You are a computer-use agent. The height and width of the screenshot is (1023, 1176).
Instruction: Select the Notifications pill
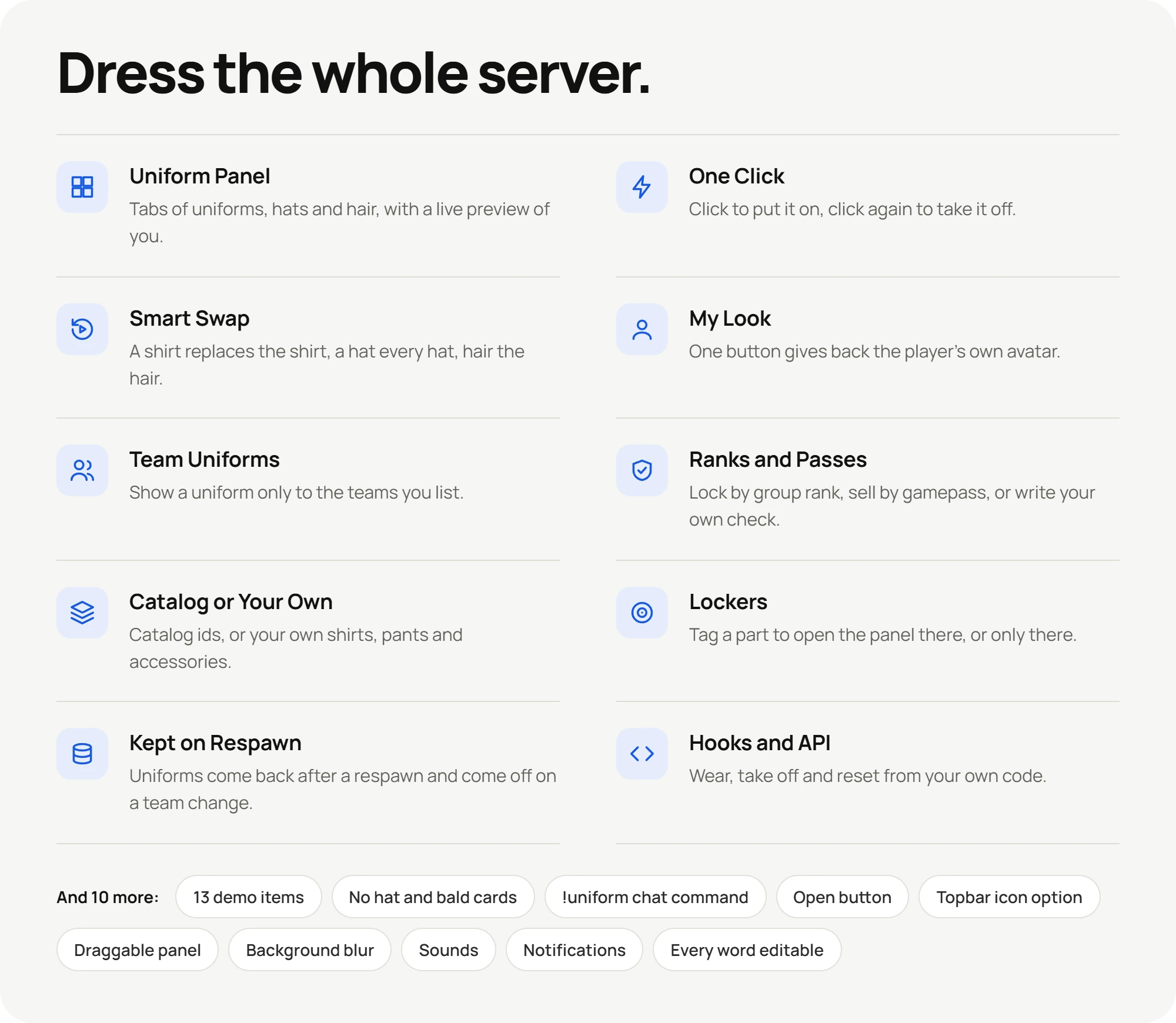(x=574, y=950)
